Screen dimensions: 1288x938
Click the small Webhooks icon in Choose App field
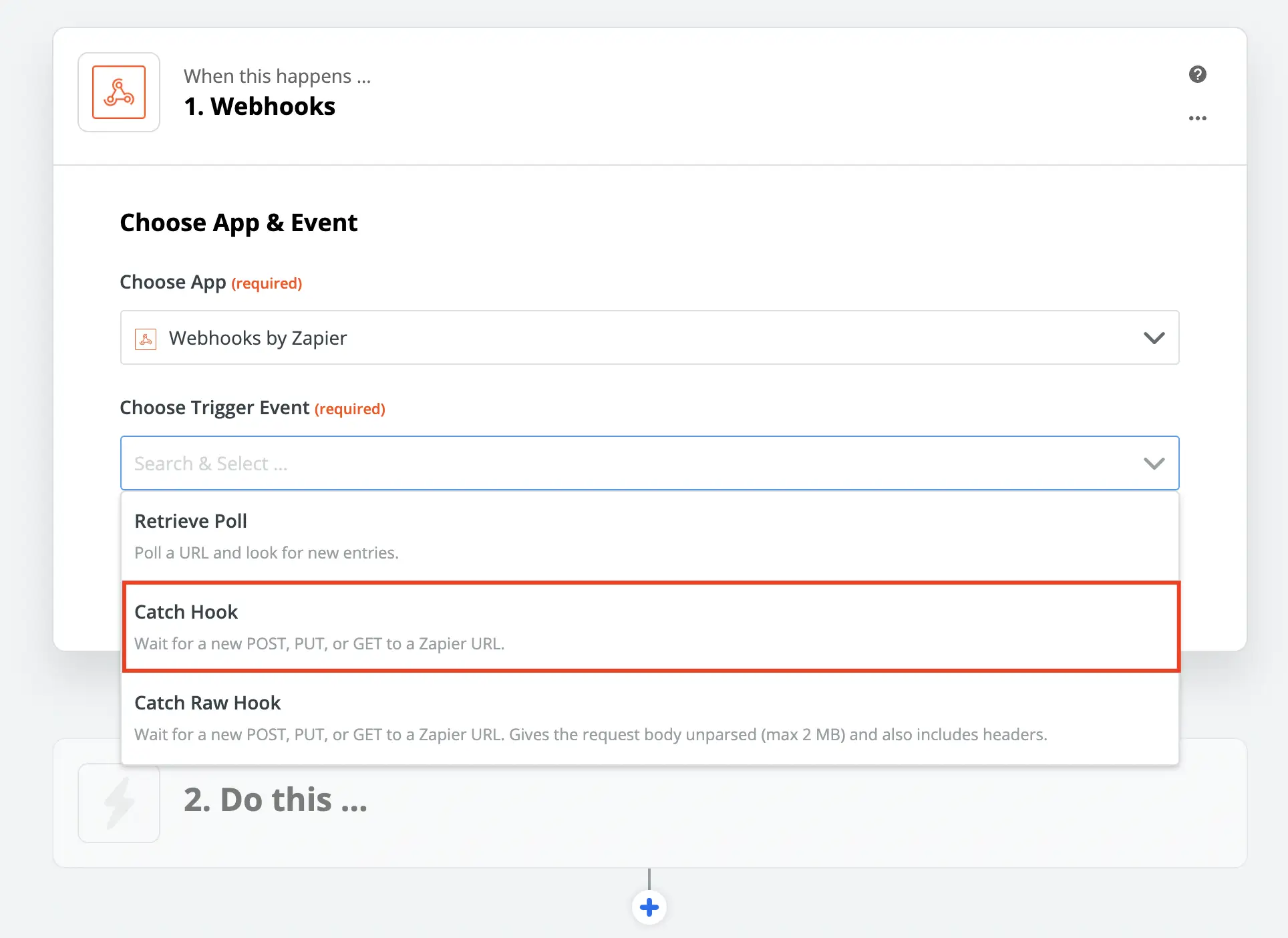tap(146, 338)
